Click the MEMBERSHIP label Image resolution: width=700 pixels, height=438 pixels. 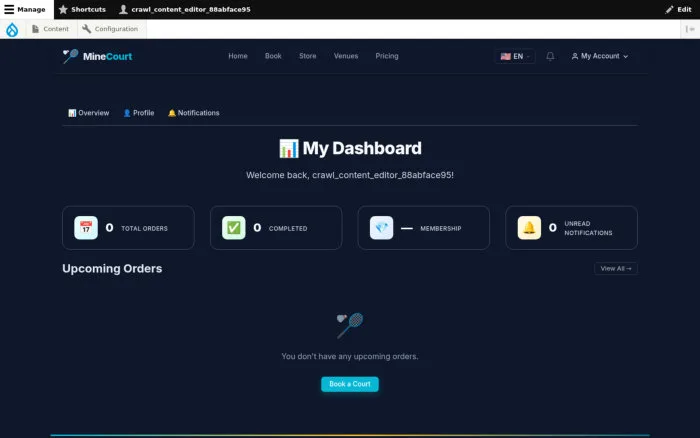(441, 228)
